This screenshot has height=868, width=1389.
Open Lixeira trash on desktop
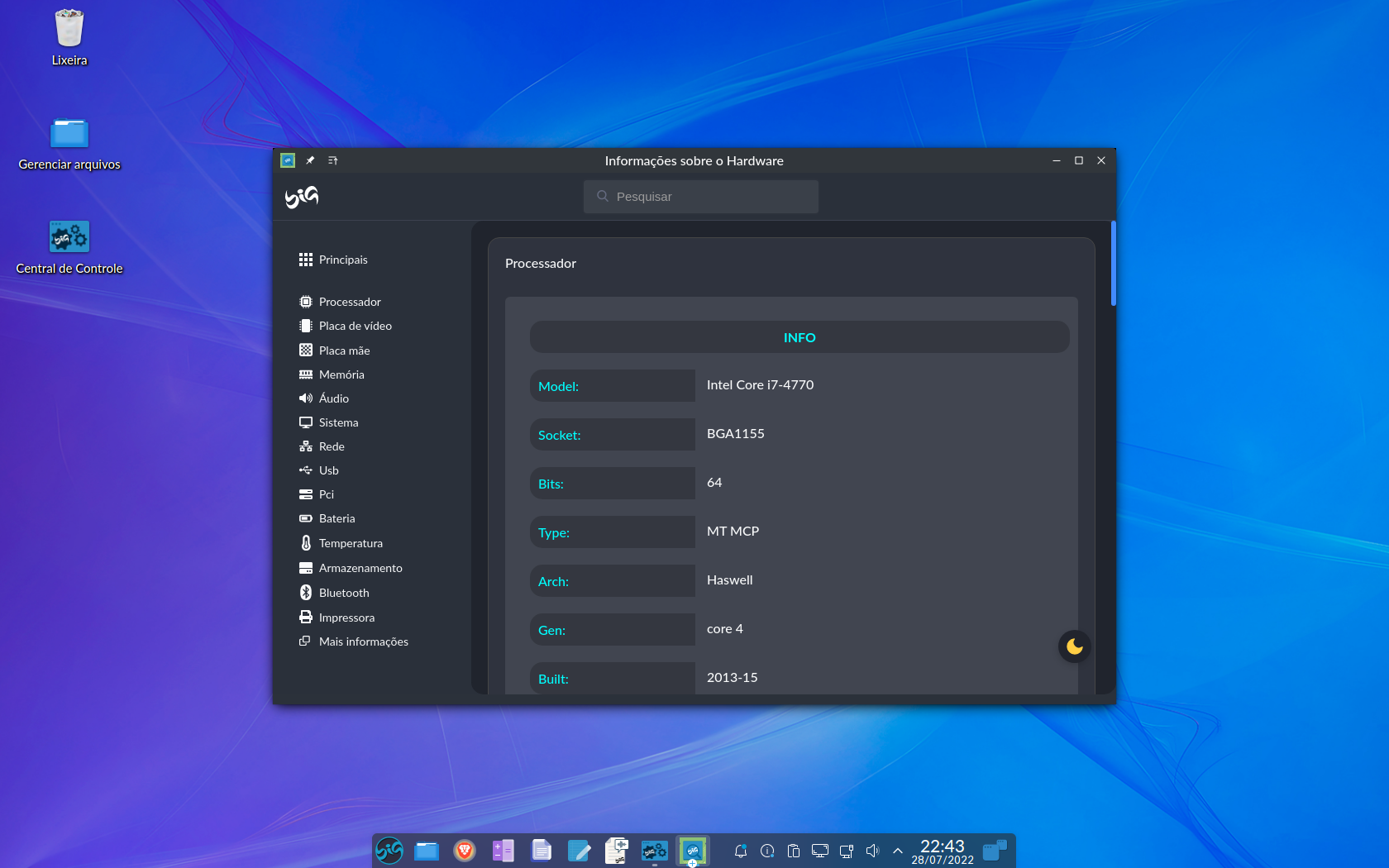(x=69, y=38)
